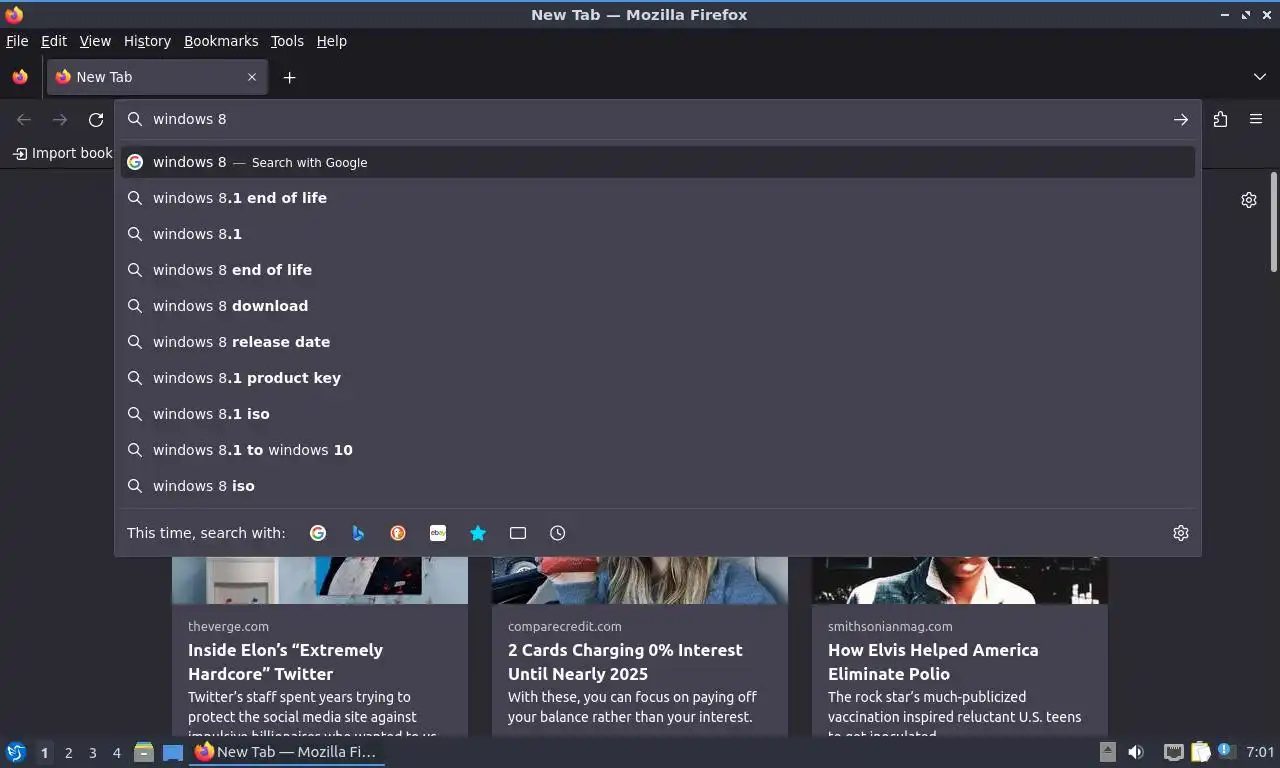Open the Bookmarks menu
Screen dimensions: 1280x768
(x=221, y=41)
